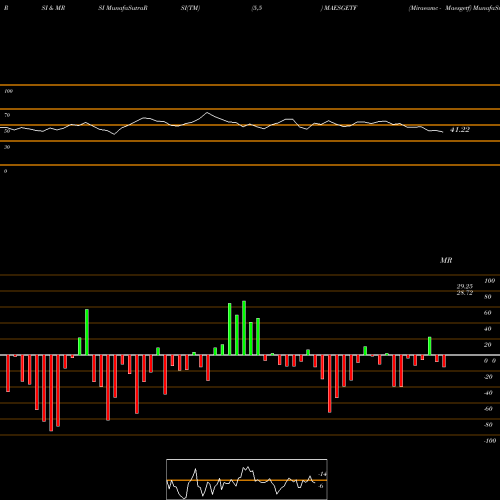The image size is (500, 500).
Task: Click the MR heading label
Action: [446, 260]
